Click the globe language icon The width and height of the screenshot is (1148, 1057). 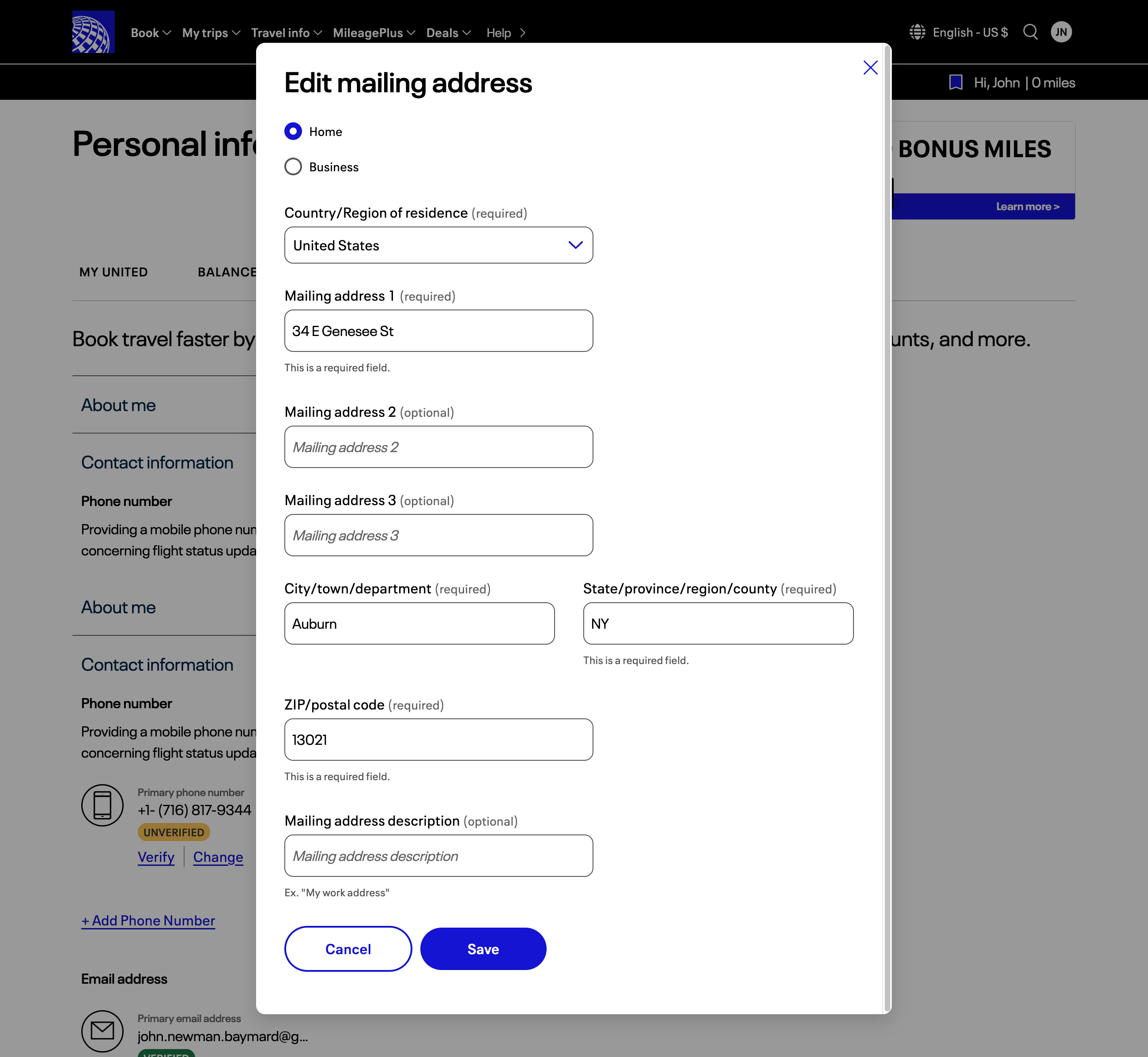point(917,32)
